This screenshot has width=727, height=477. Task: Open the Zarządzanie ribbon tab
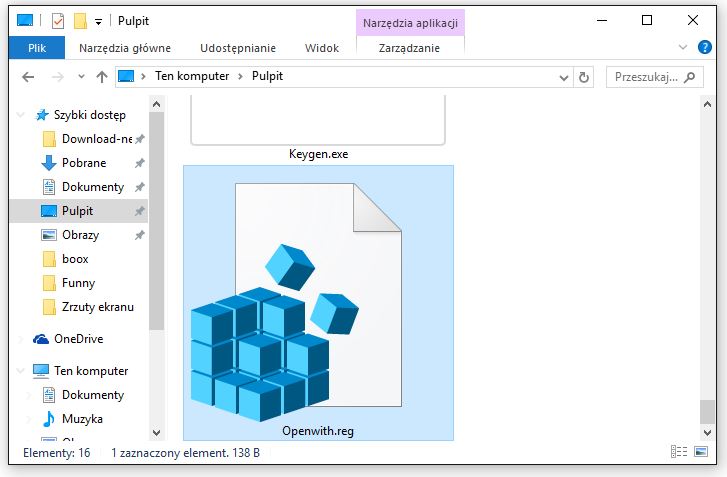tap(409, 48)
